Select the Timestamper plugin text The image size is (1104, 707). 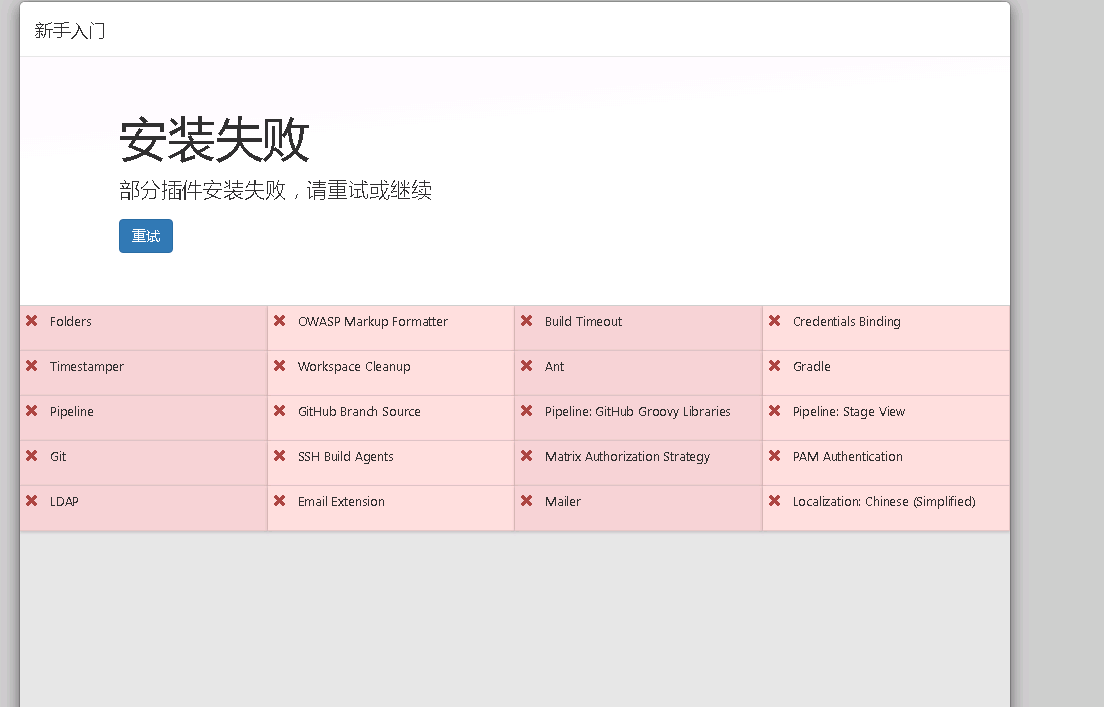[x=87, y=367]
